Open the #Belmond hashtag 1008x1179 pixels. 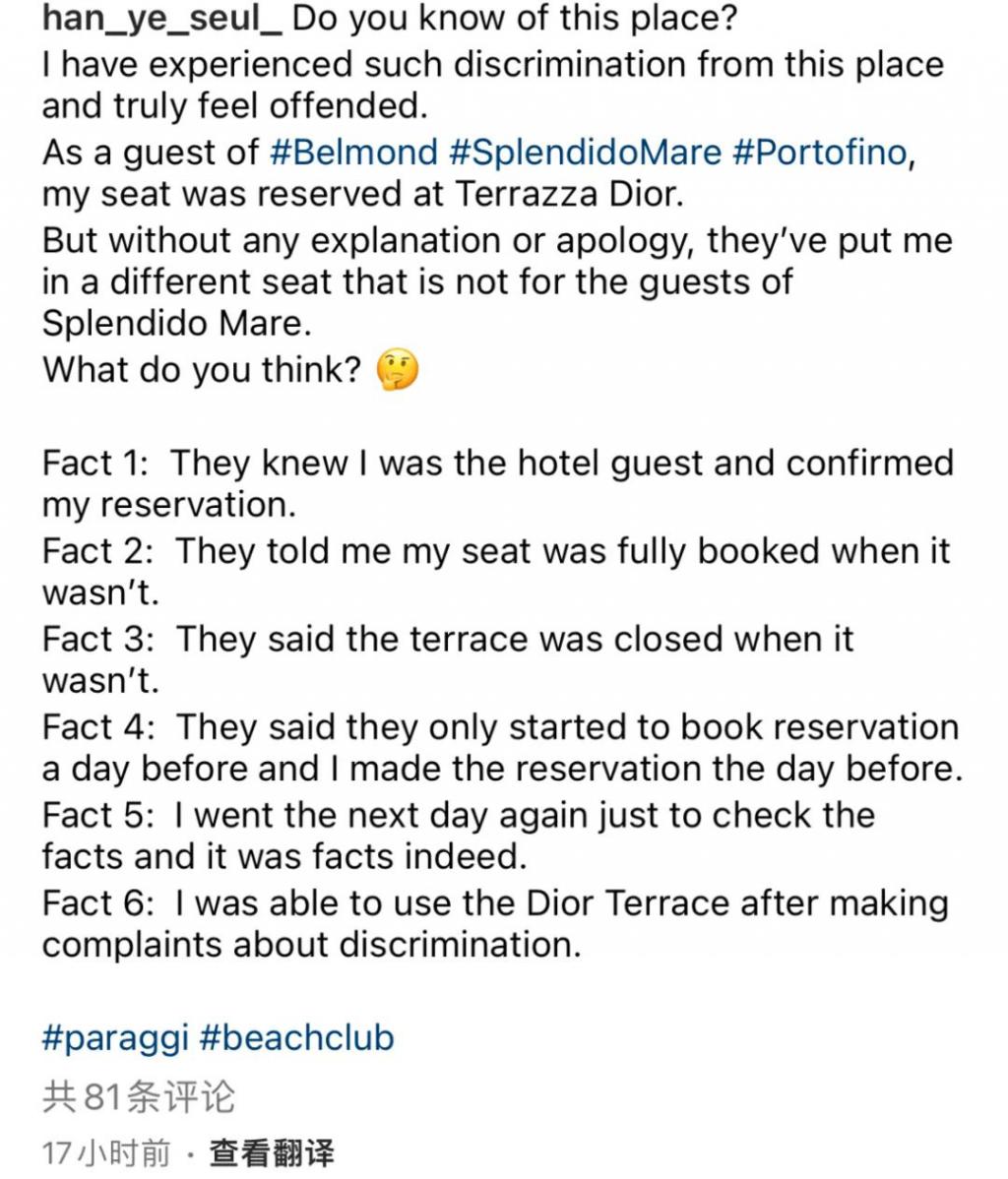(x=353, y=153)
